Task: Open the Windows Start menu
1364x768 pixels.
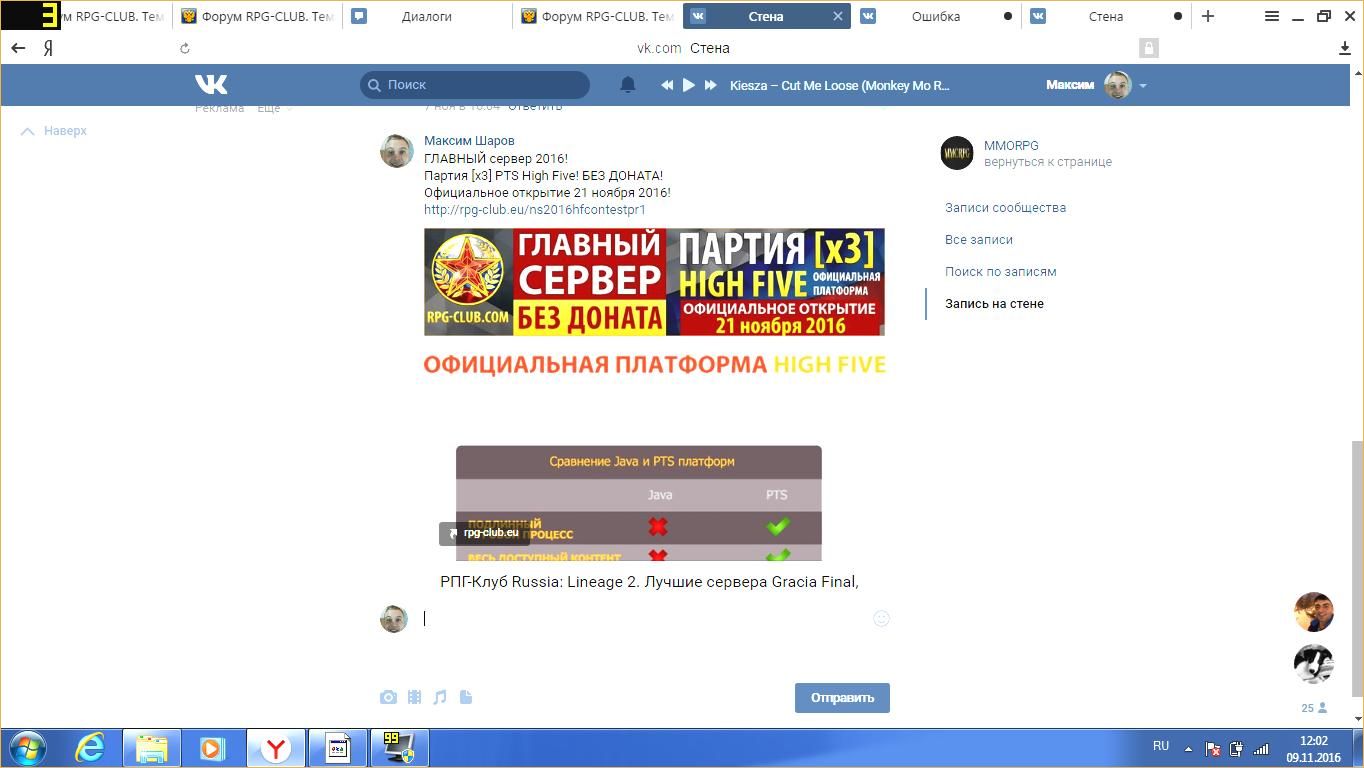Action: coord(27,748)
